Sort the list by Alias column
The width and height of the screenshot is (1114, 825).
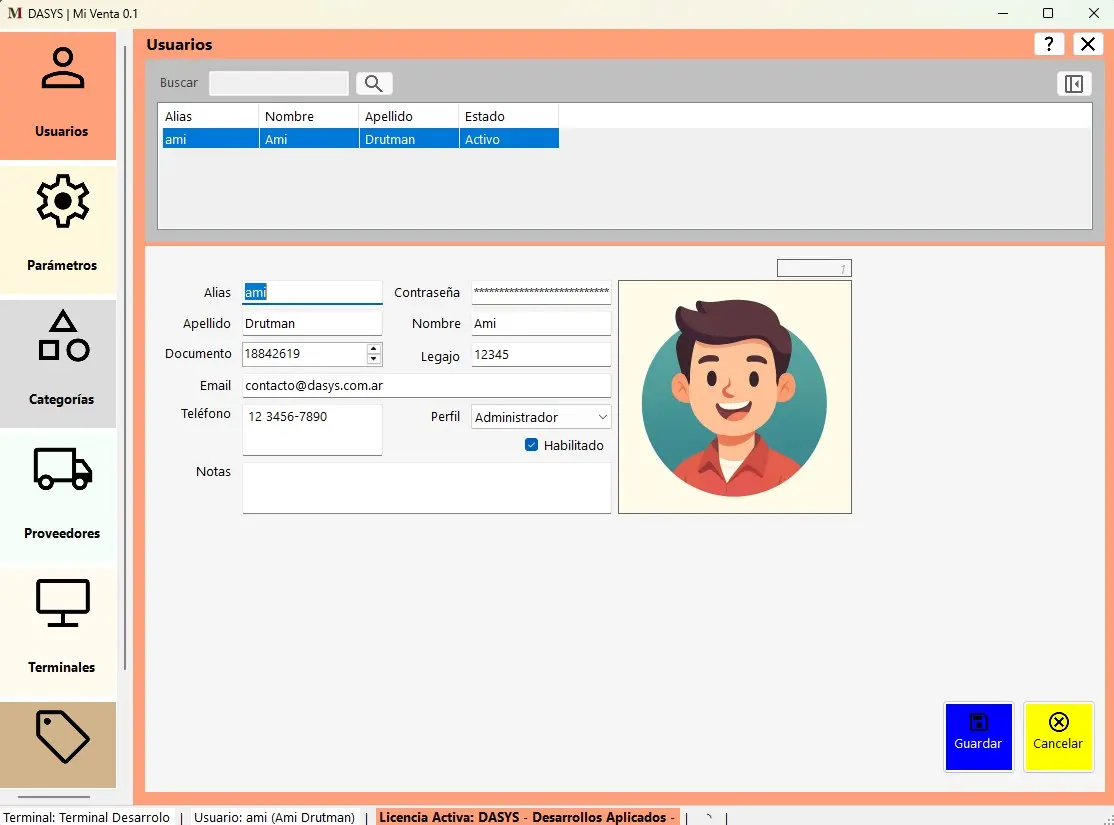[208, 117]
